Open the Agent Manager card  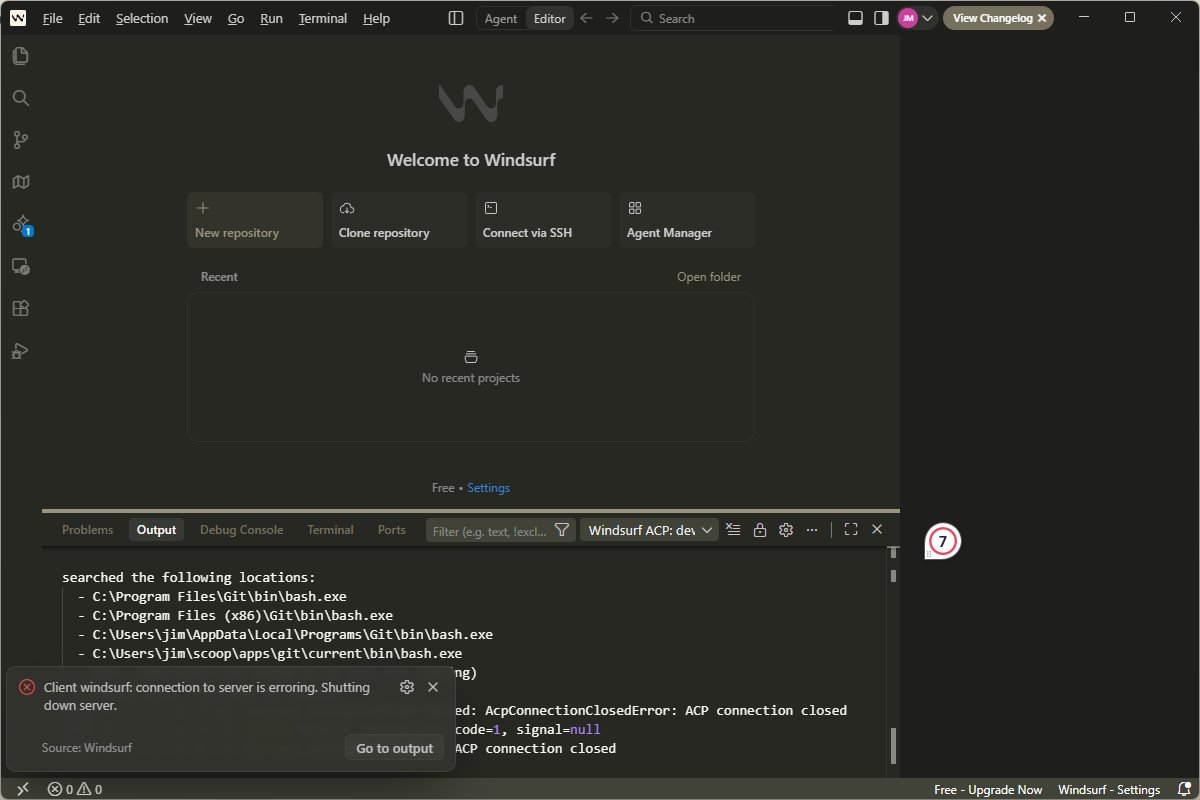(x=687, y=220)
